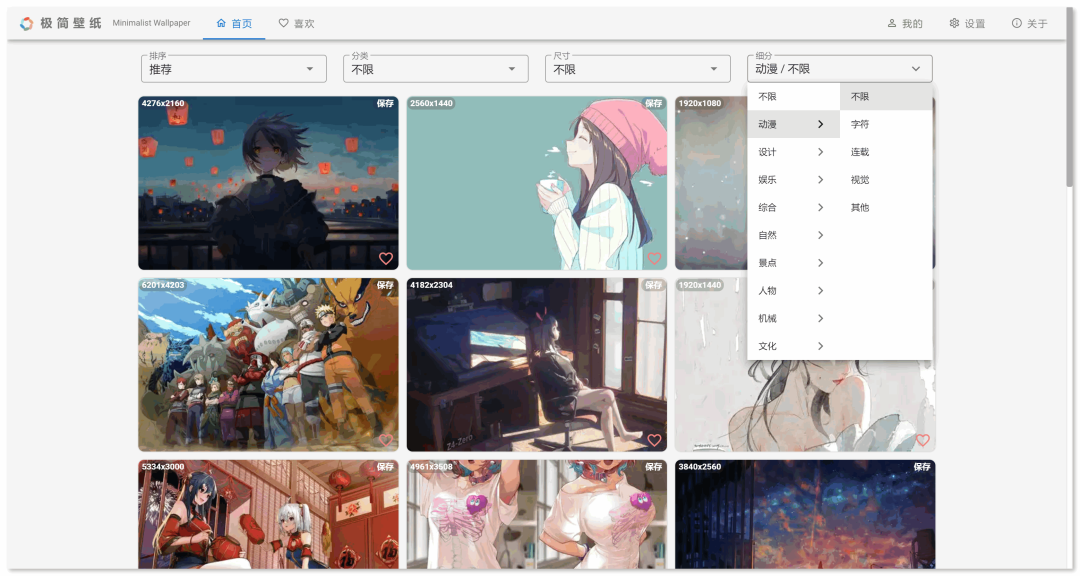Viewport: 1080px width, 576px height.
Task: Like the 6201x4203 Naruto wallpaper
Action: [x=386, y=440]
